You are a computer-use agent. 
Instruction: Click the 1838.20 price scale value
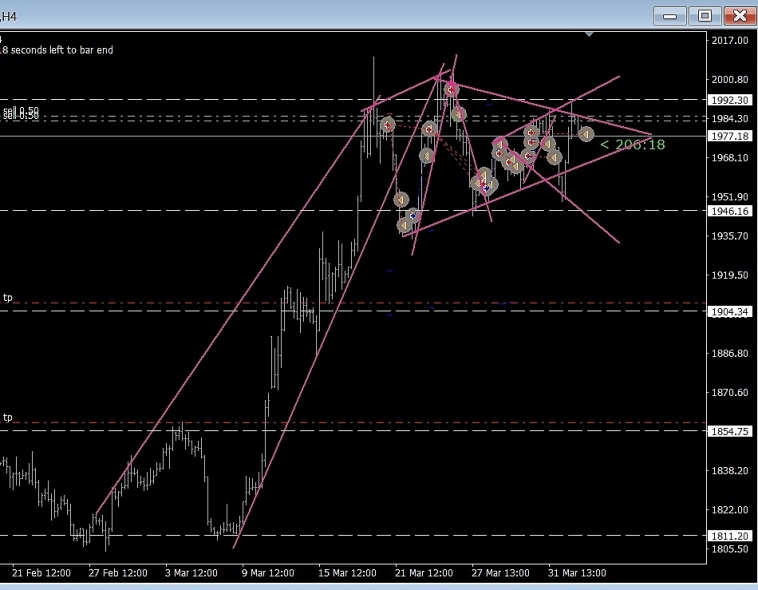coord(730,471)
